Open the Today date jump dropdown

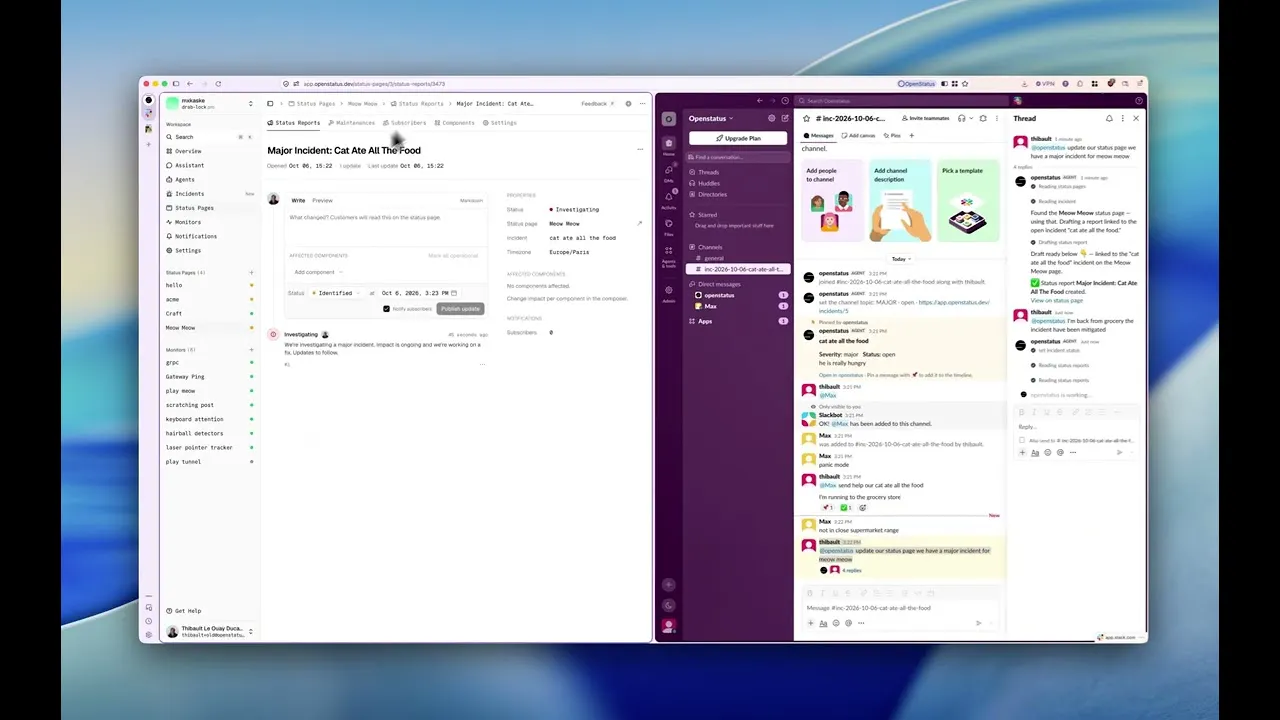tap(901, 259)
